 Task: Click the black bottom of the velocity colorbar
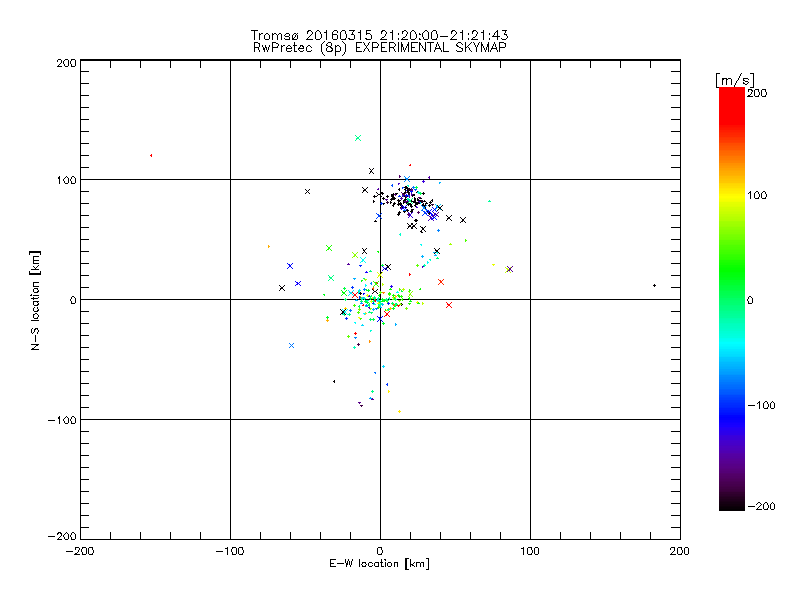coord(732,503)
